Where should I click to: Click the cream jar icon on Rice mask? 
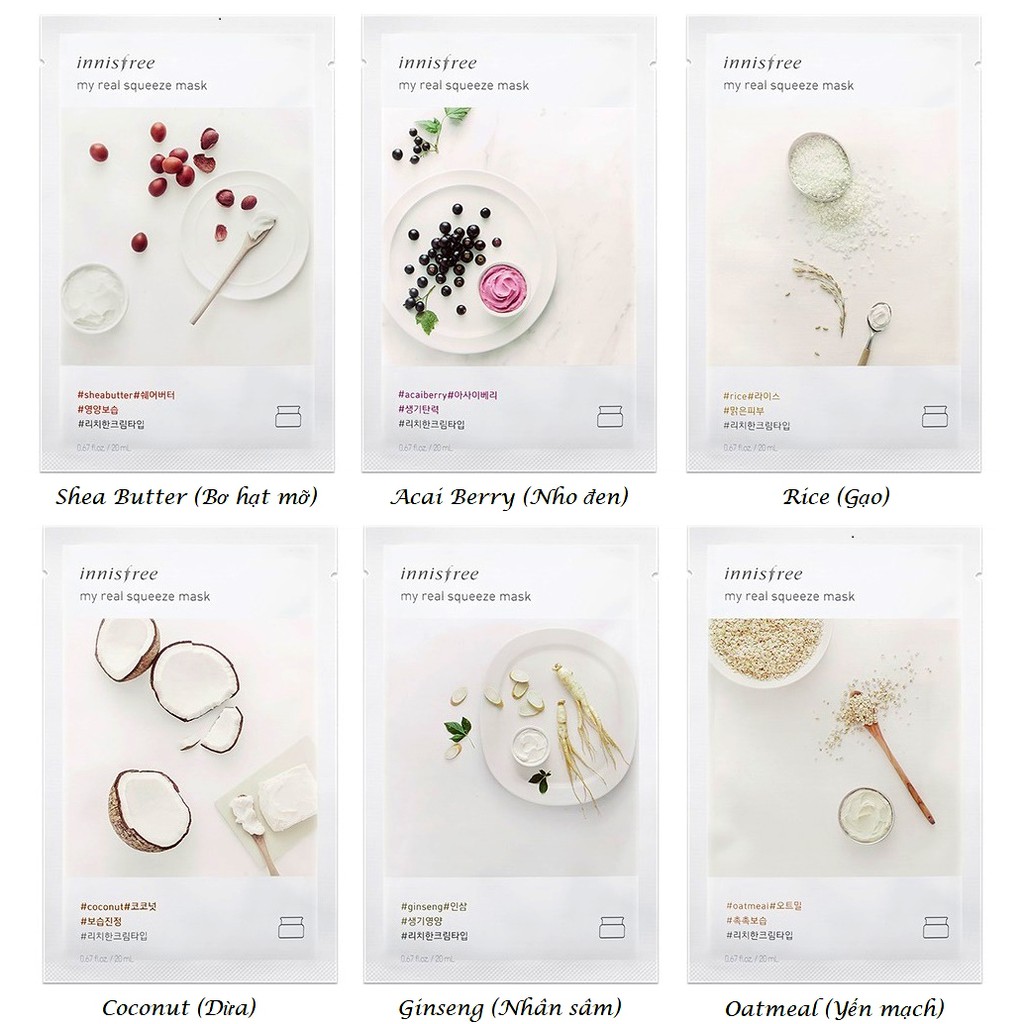click(x=935, y=417)
